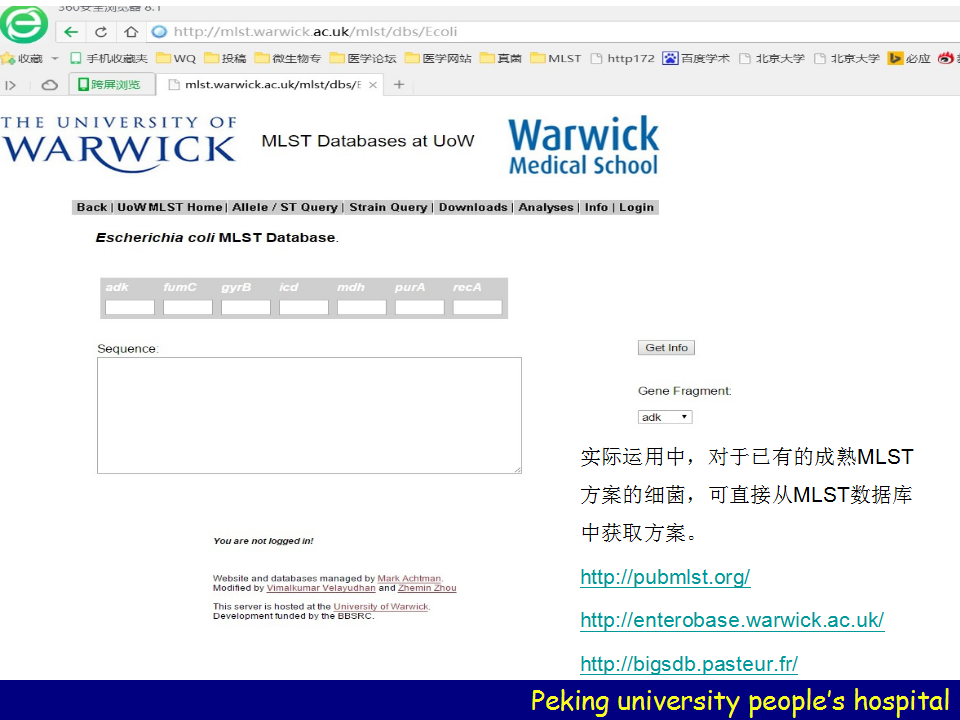960x720 pixels.
Task: Open the Info menu item
Action: click(x=596, y=208)
